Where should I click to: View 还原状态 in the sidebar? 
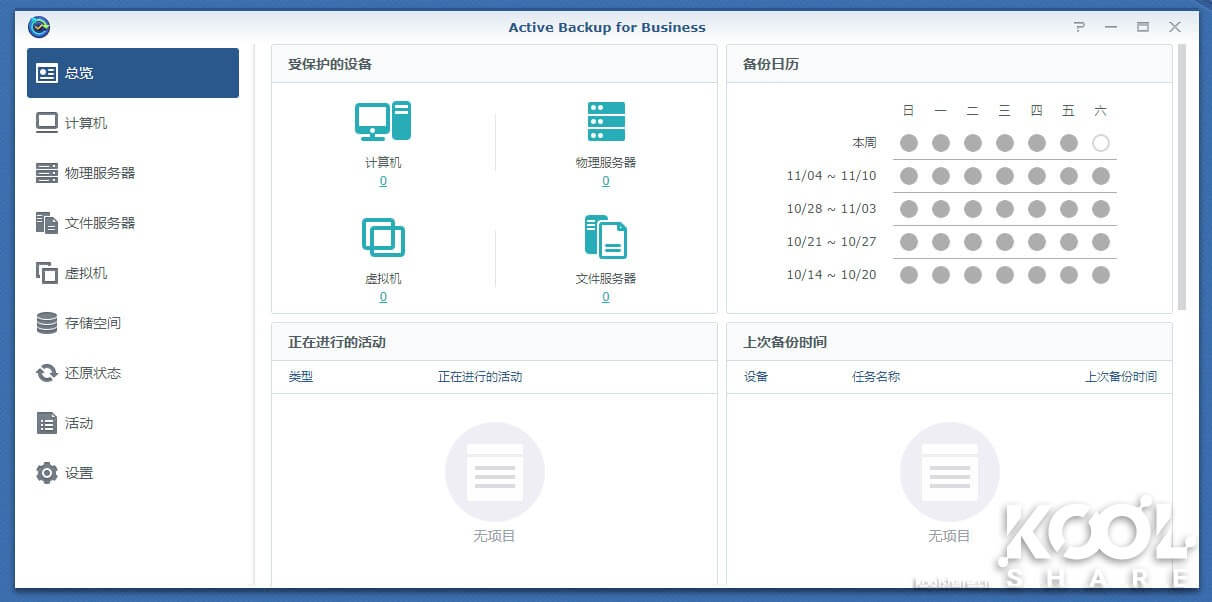[x=92, y=373]
